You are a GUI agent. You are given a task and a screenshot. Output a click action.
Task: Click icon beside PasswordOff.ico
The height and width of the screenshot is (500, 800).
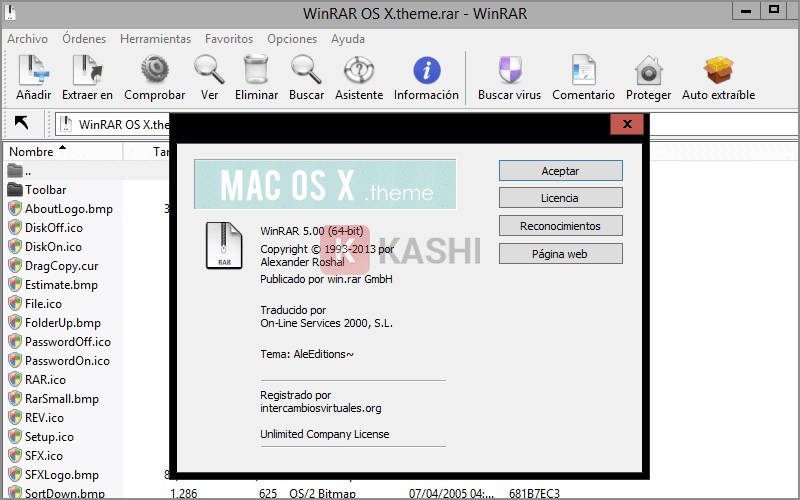tap(15, 341)
